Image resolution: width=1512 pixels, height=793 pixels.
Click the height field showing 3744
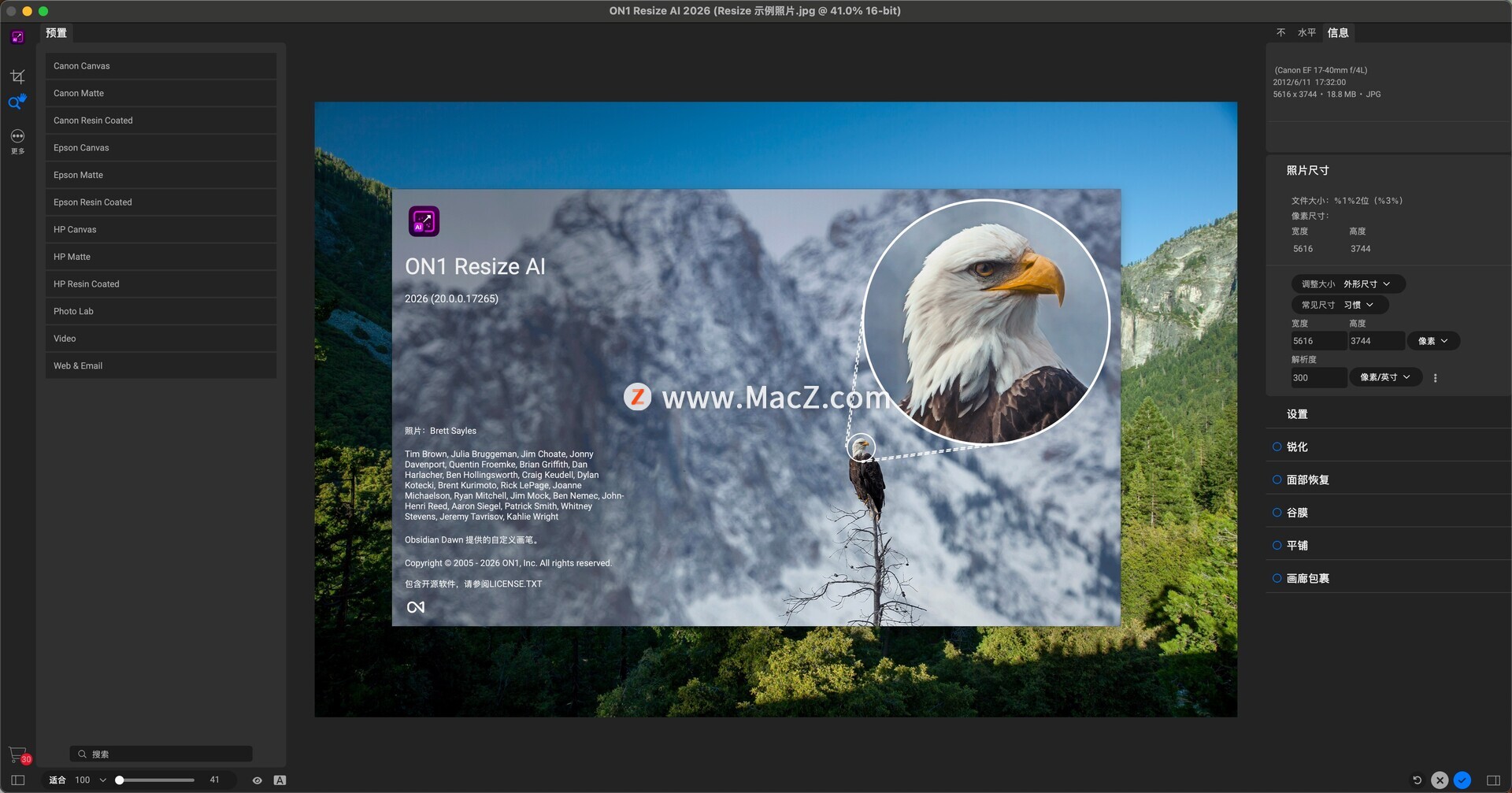point(1377,341)
